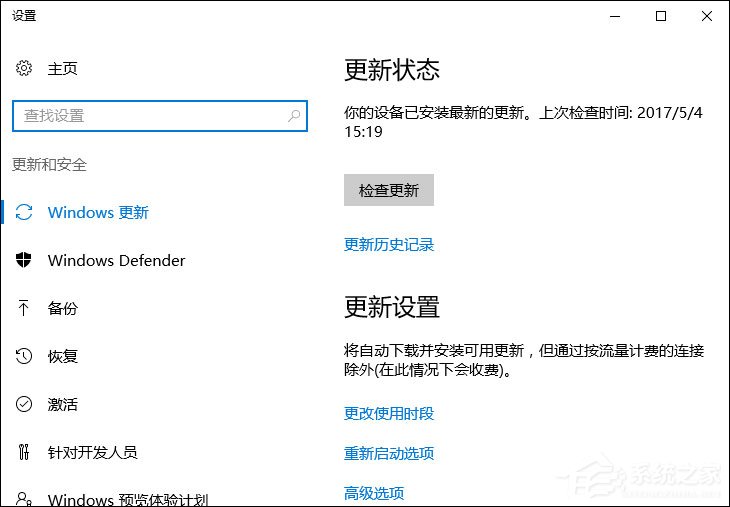Click the 针对开发人员 tools icon
The height and width of the screenshot is (507, 730).
(24, 452)
